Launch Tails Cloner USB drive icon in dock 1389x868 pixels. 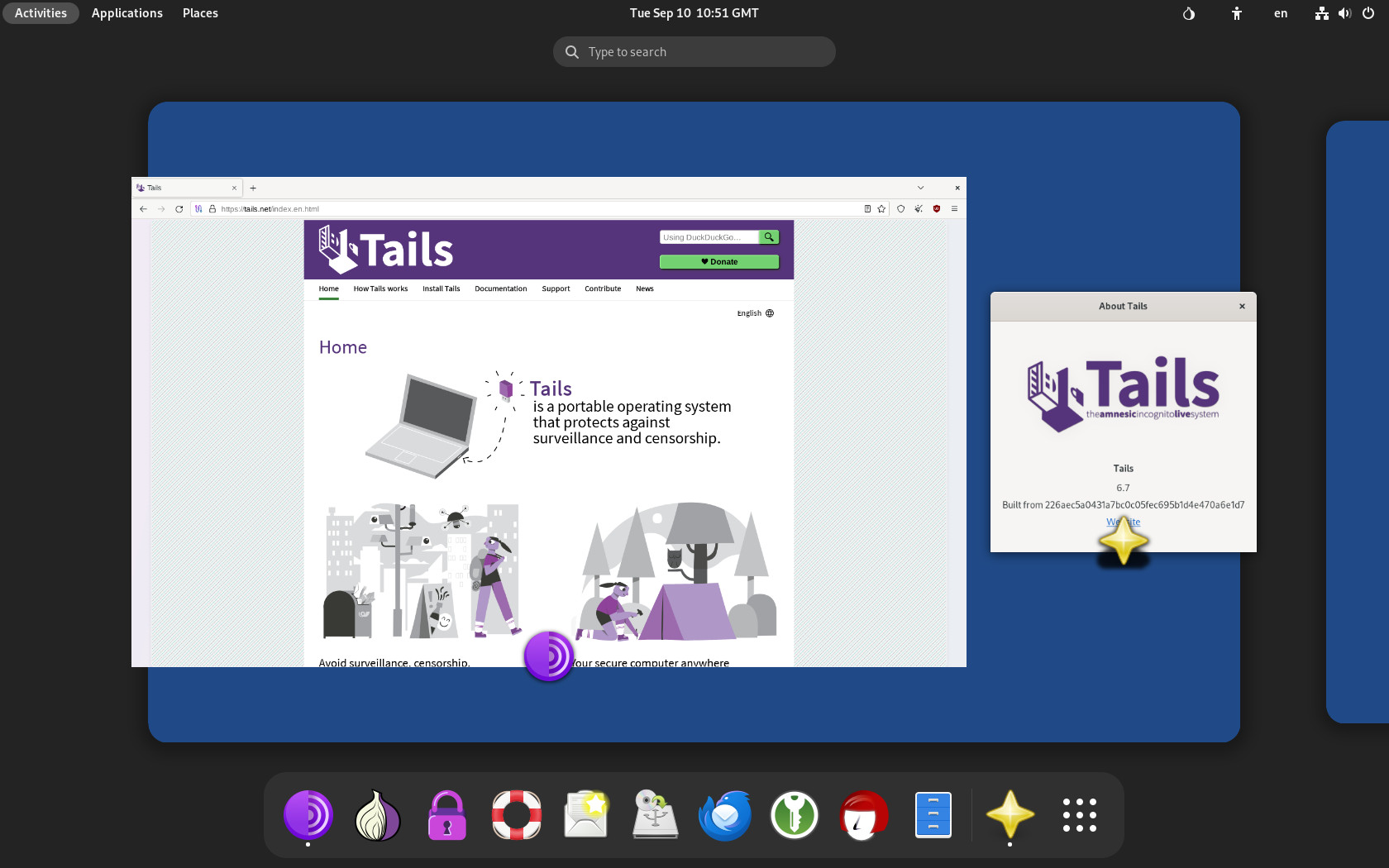click(656, 815)
